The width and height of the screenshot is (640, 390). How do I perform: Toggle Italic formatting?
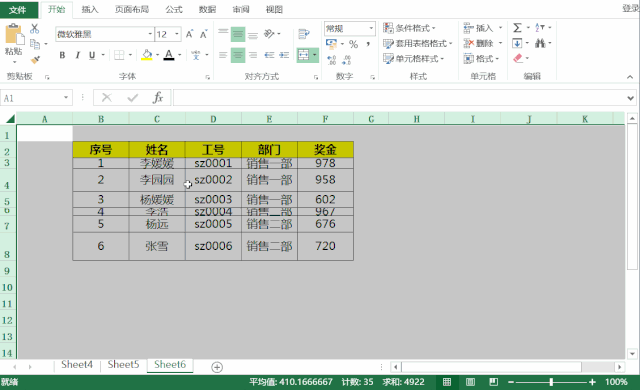point(77,55)
